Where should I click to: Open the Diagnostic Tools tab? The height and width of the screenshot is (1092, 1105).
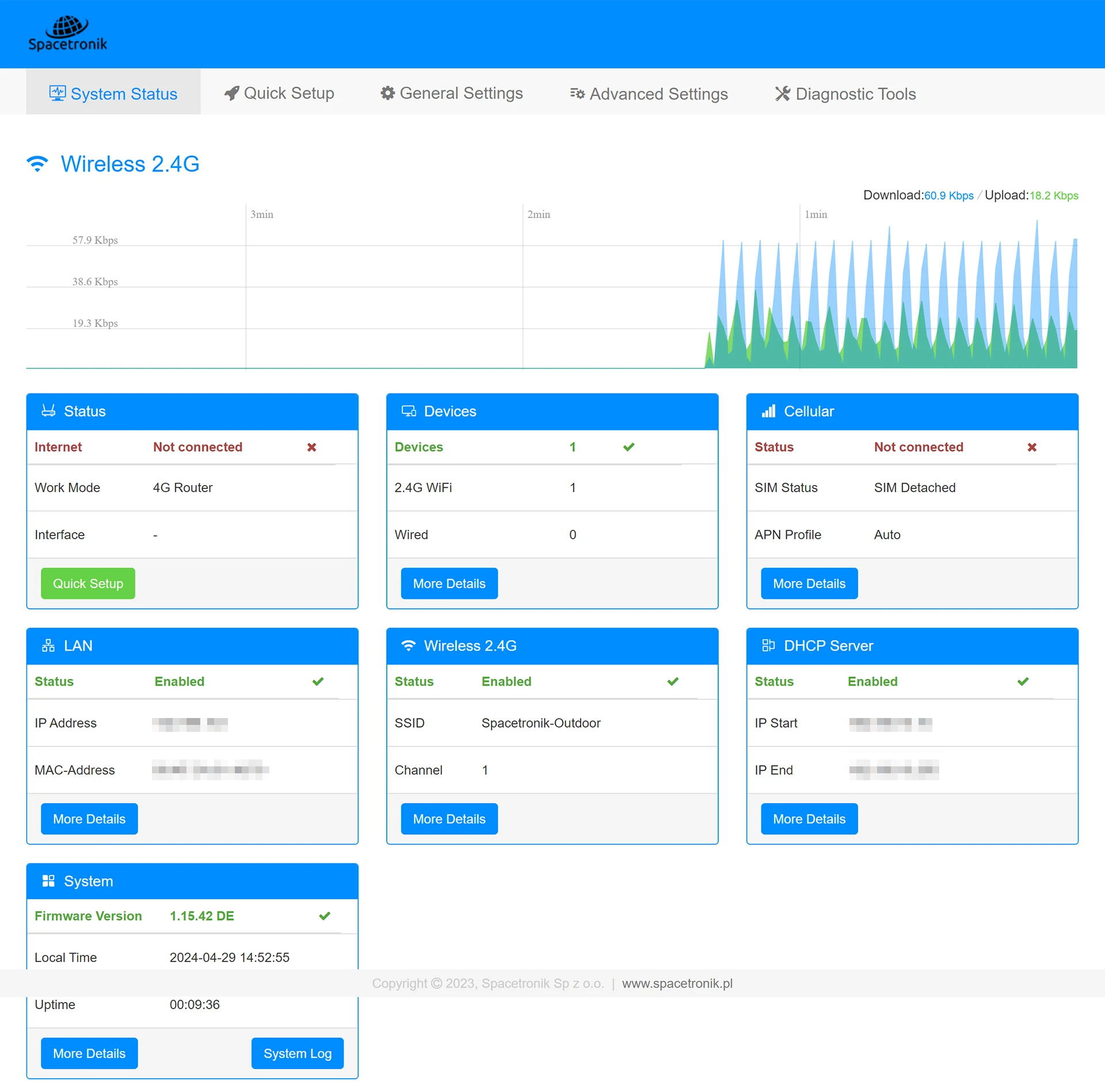[845, 93]
